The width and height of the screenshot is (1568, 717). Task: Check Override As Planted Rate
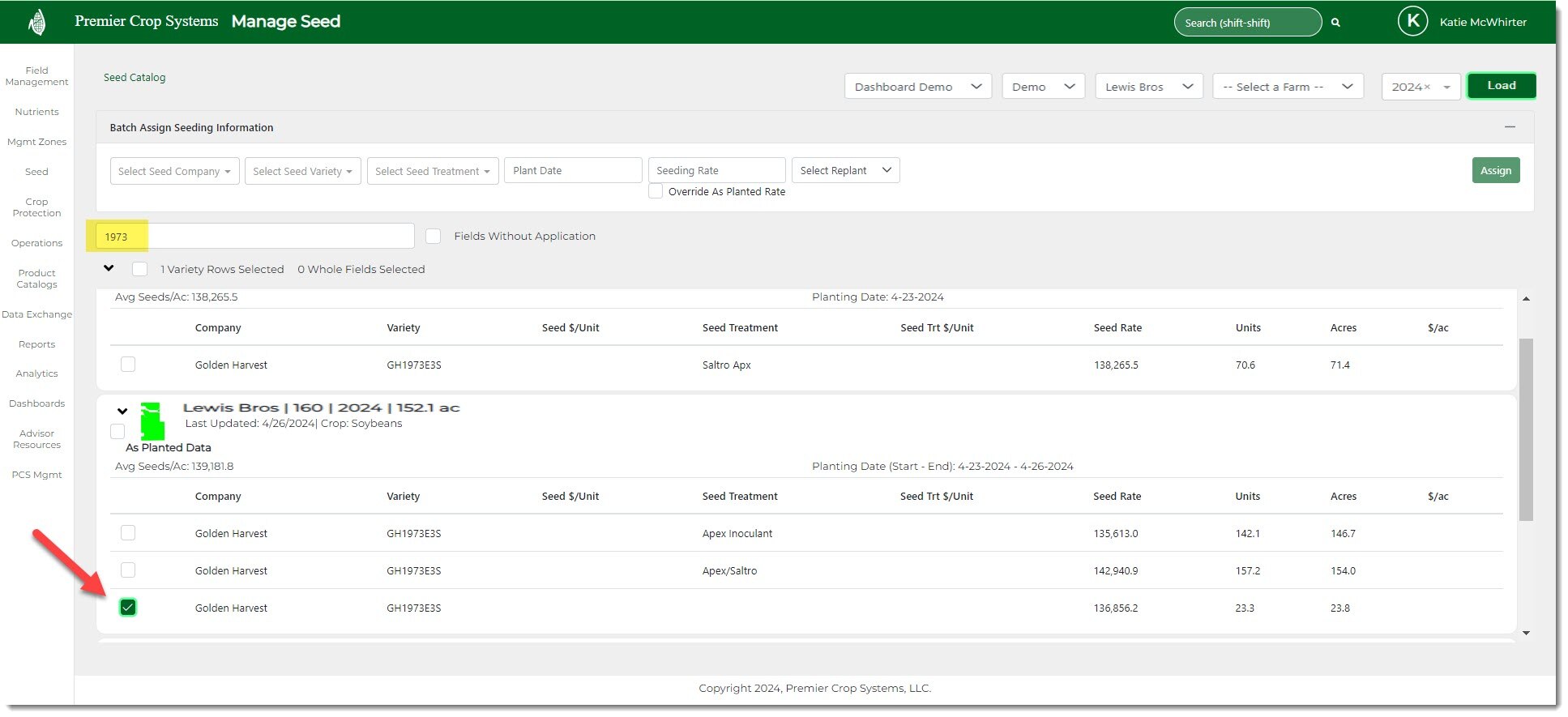656,192
